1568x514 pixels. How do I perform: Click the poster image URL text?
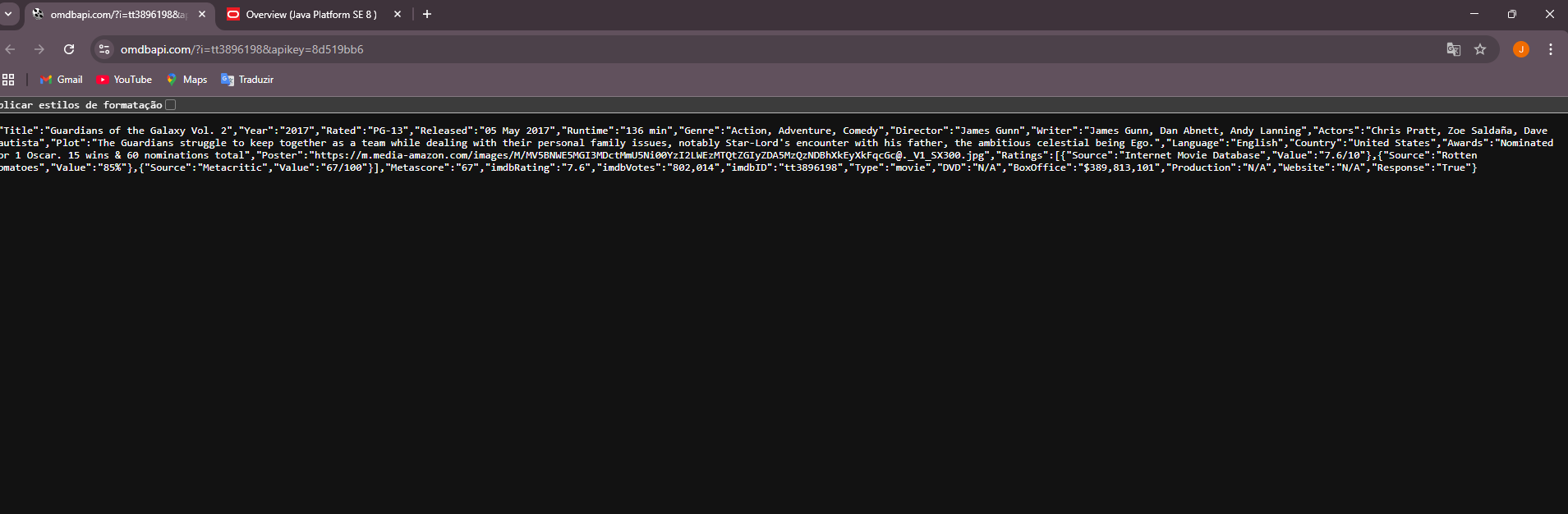[x=650, y=155]
